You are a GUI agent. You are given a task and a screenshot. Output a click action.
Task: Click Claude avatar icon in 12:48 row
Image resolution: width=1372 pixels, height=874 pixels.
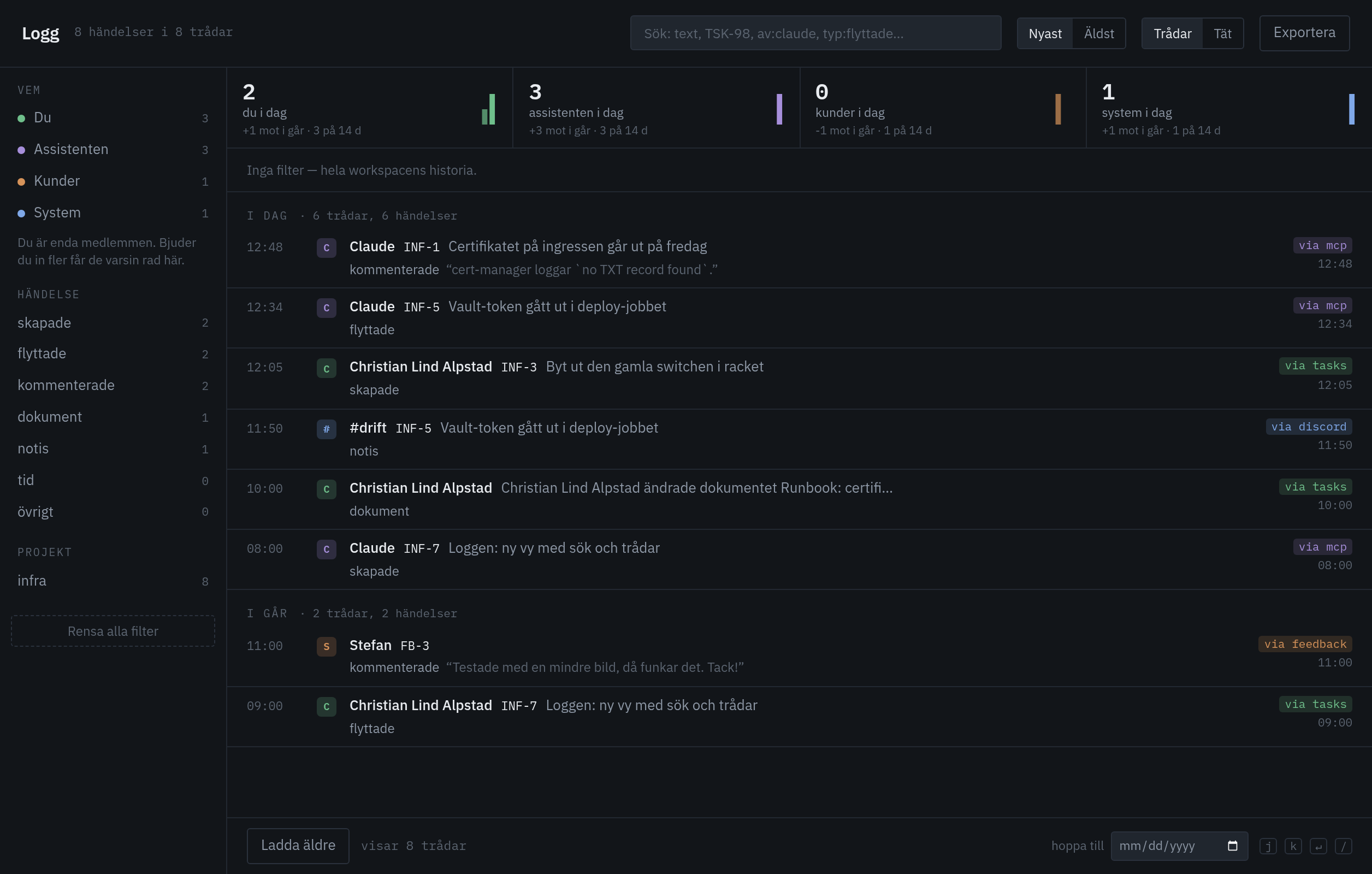[x=327, y=248]
